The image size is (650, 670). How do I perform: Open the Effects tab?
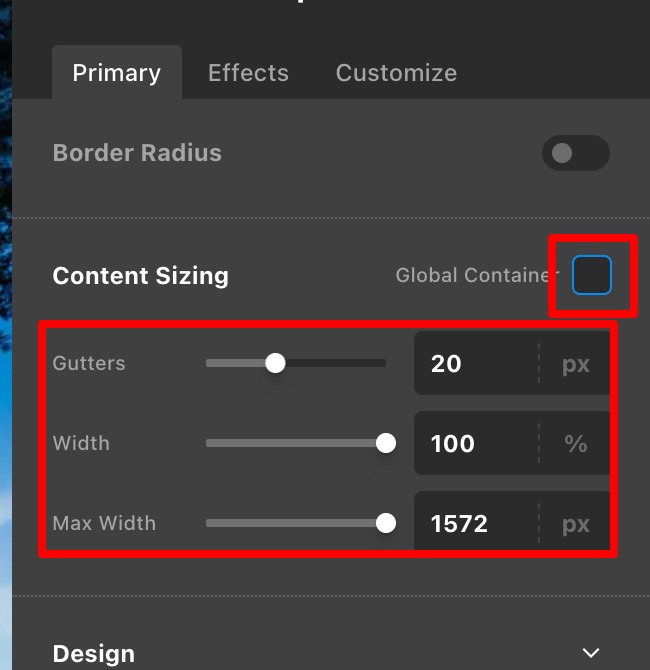248,73
